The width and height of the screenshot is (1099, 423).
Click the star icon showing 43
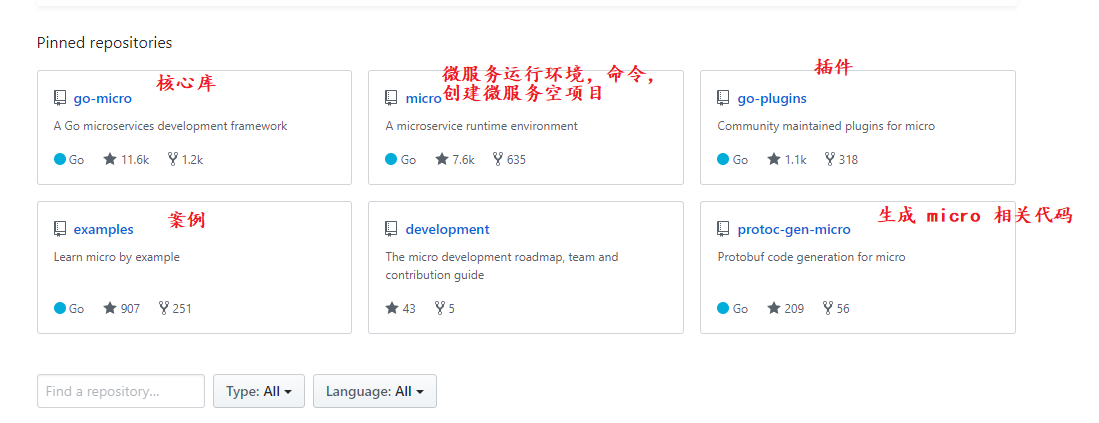(x=392, y=308)
